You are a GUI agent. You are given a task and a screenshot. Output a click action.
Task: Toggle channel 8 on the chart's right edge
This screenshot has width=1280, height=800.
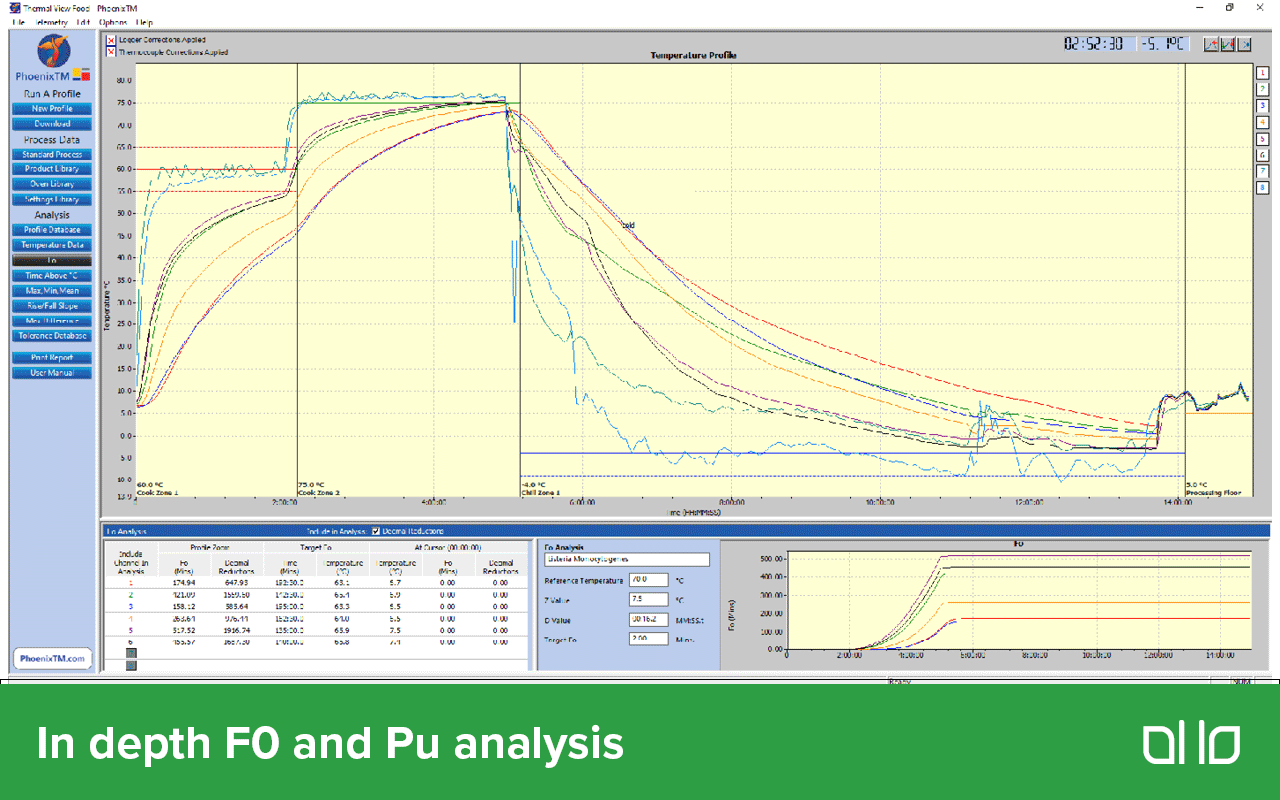tap(1262, 187)
